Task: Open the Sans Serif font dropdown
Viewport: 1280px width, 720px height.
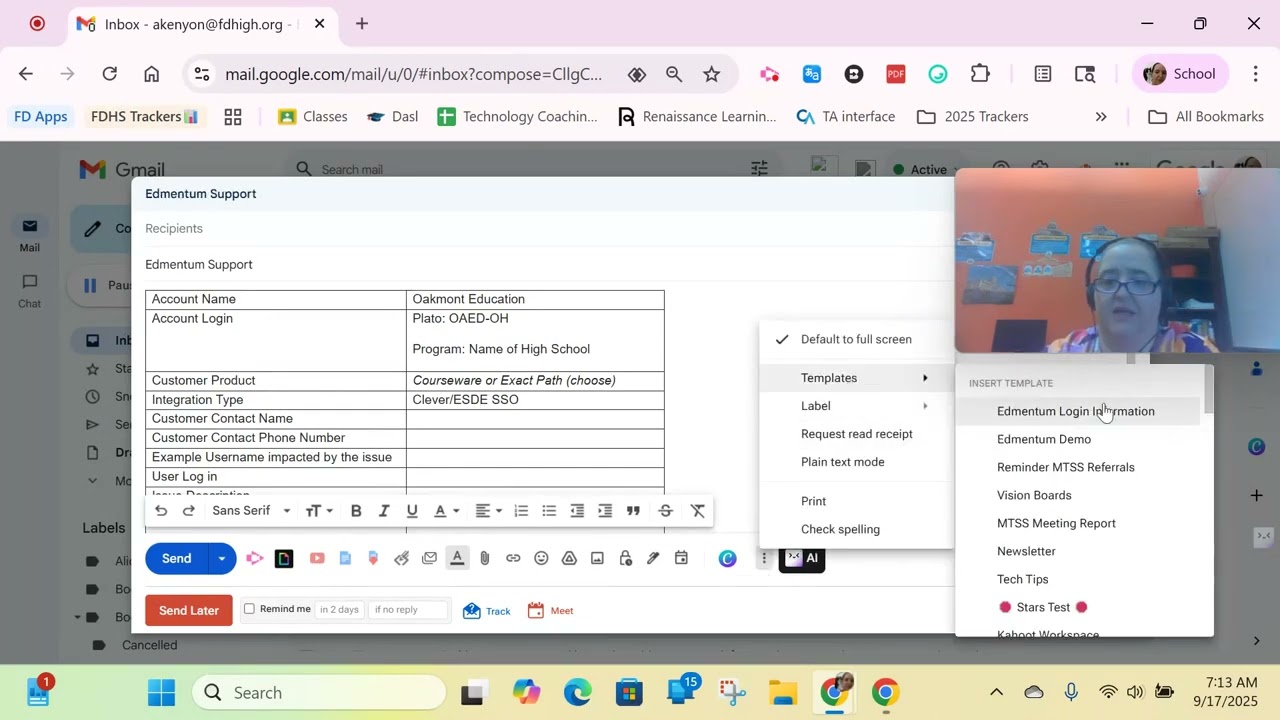Action: [x=251, y=511]
